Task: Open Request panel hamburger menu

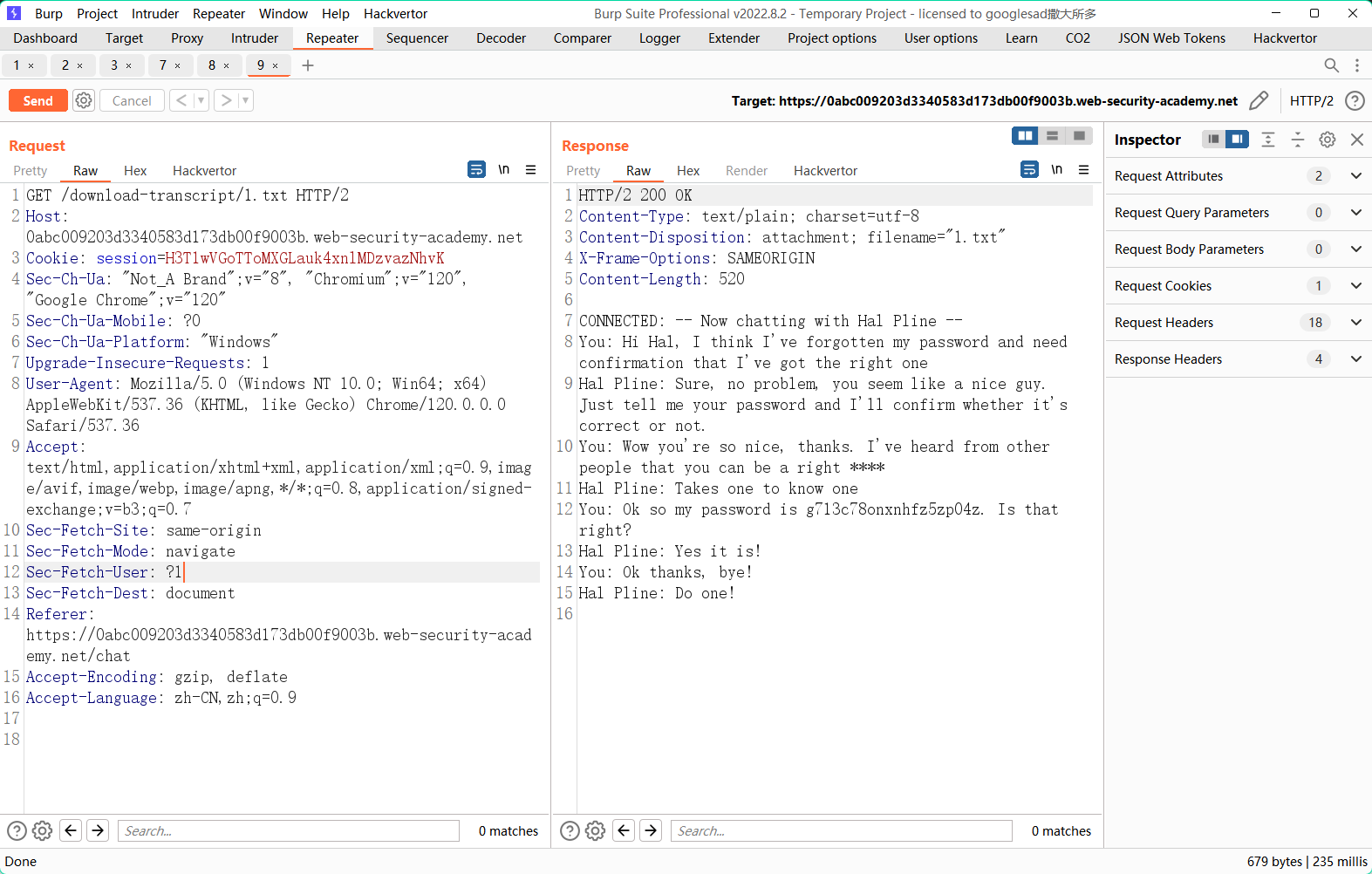Action: (x=530, y=170)
